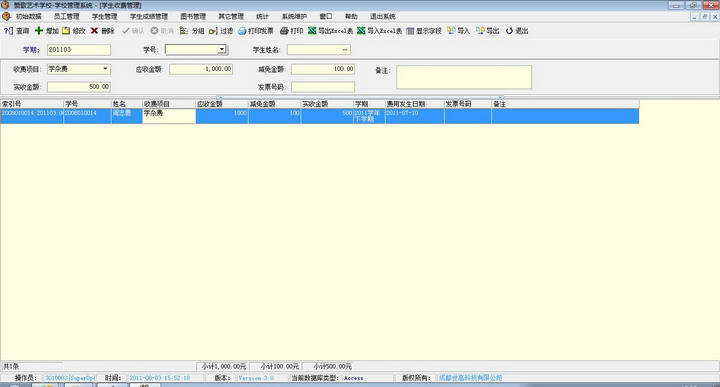
Task: Open the 系统维护 menu
Action: coord(294,16)
